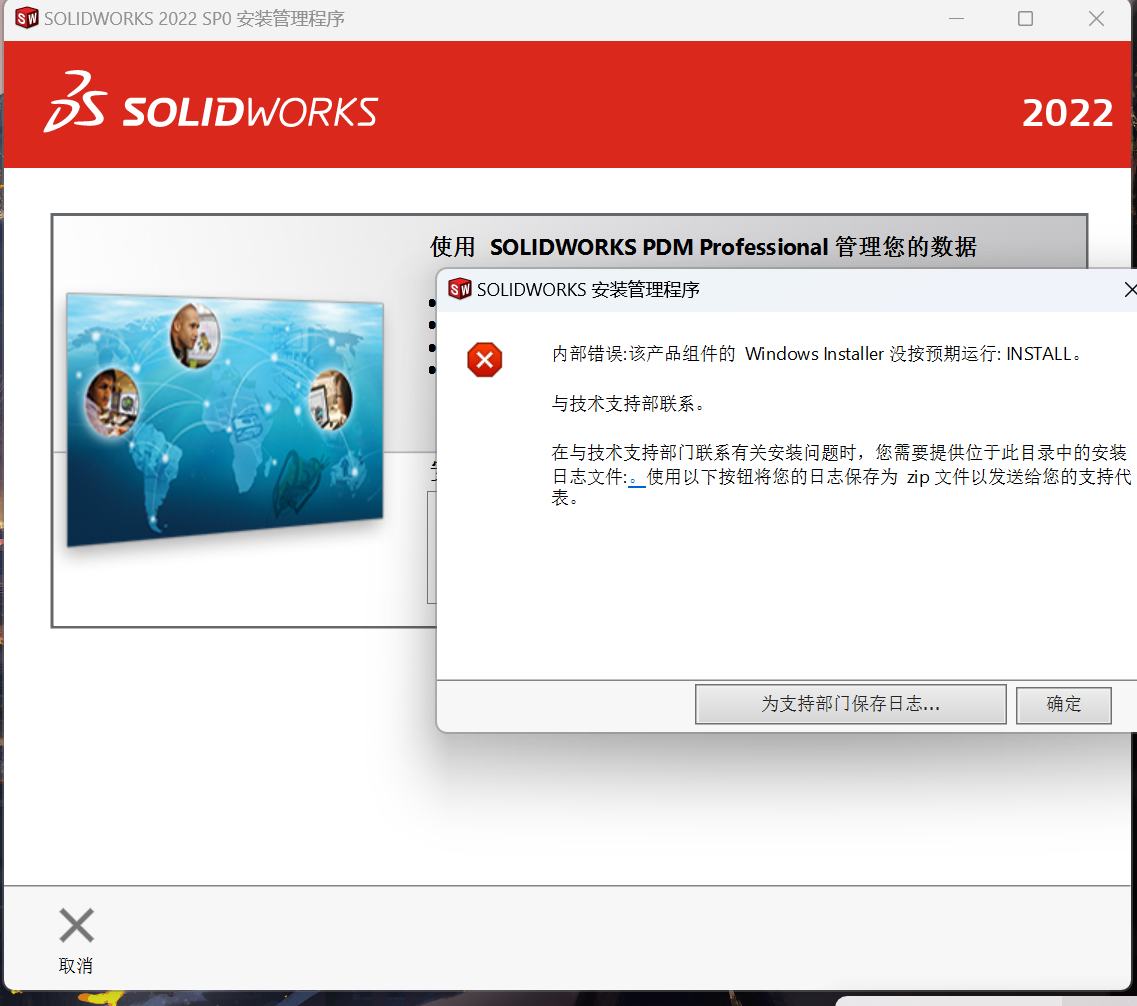Close the error dialog with its X

pos(1129,290)
